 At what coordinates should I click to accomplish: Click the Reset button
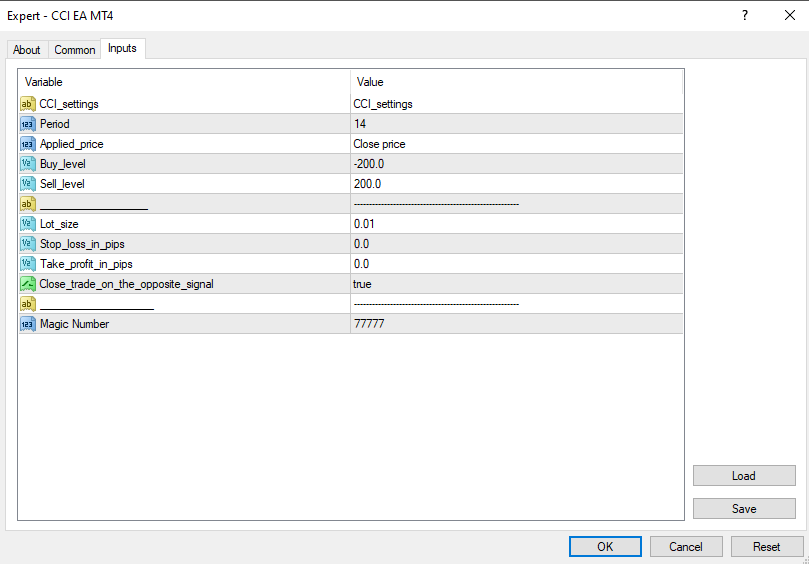767,547
